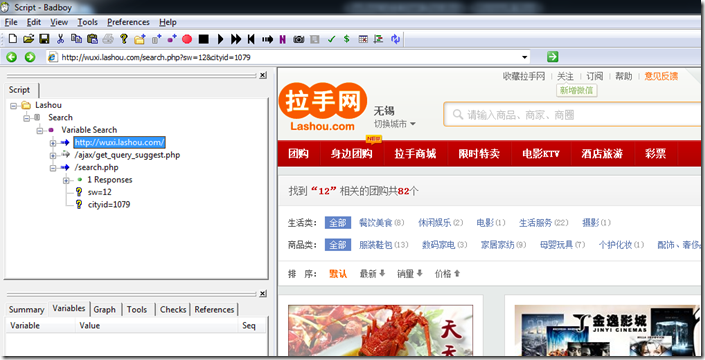Switch to the References tab
705x360 pixels.
coord(214,310)
